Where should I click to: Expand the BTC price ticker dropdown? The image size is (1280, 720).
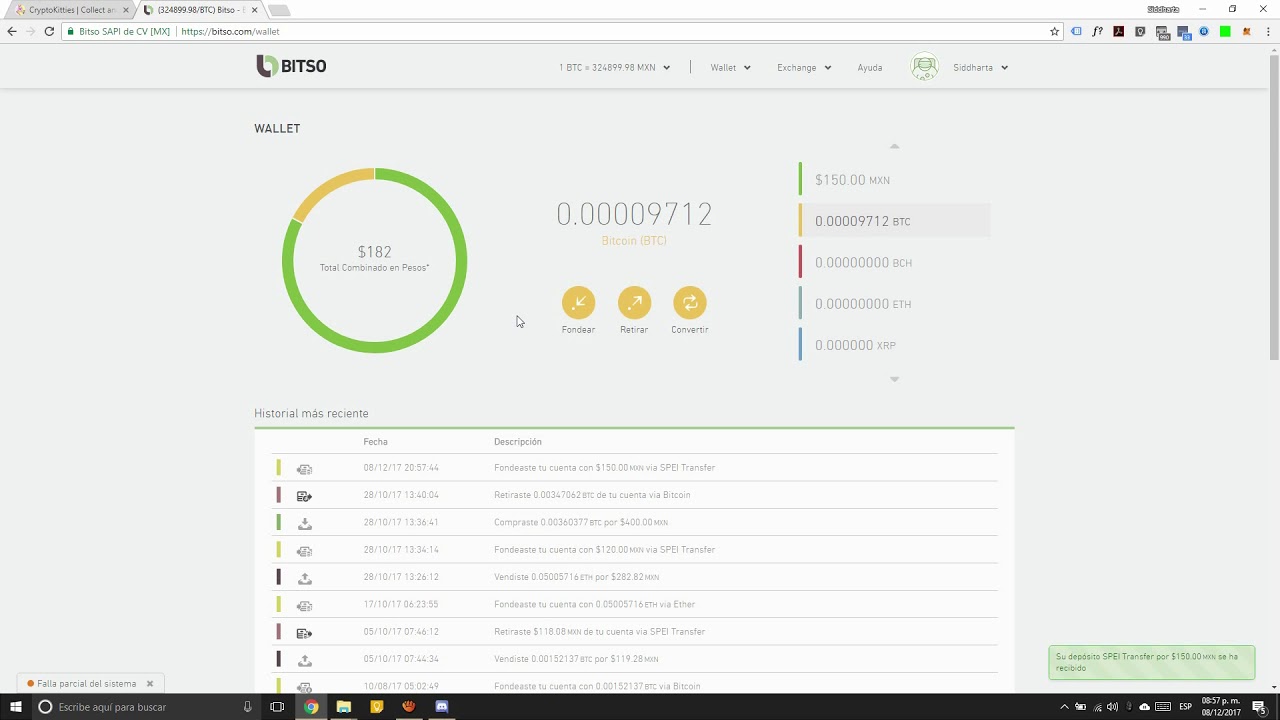pyautogui.click(x=615, y=68)
